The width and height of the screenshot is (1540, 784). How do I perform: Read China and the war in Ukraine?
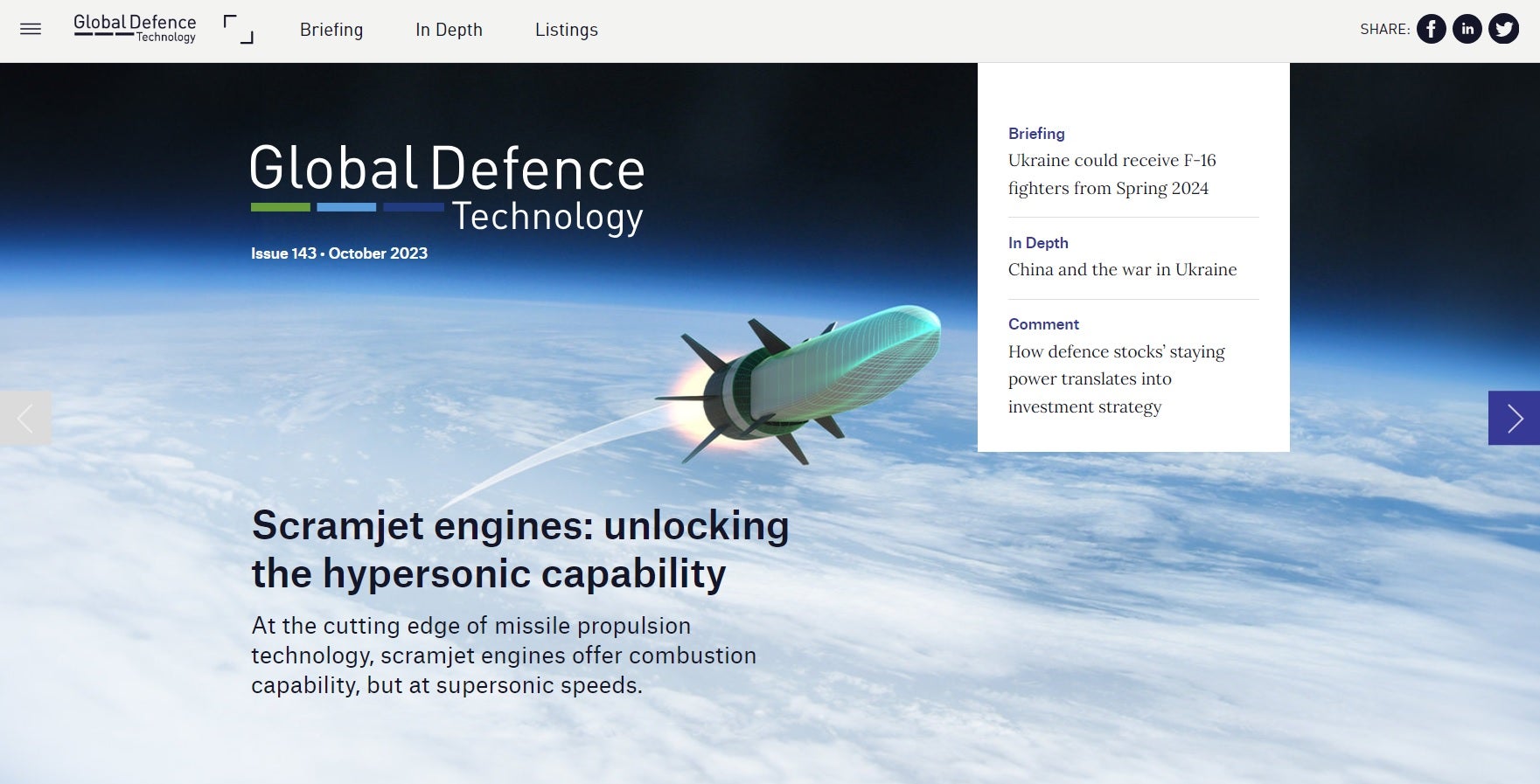(1122, 270)
